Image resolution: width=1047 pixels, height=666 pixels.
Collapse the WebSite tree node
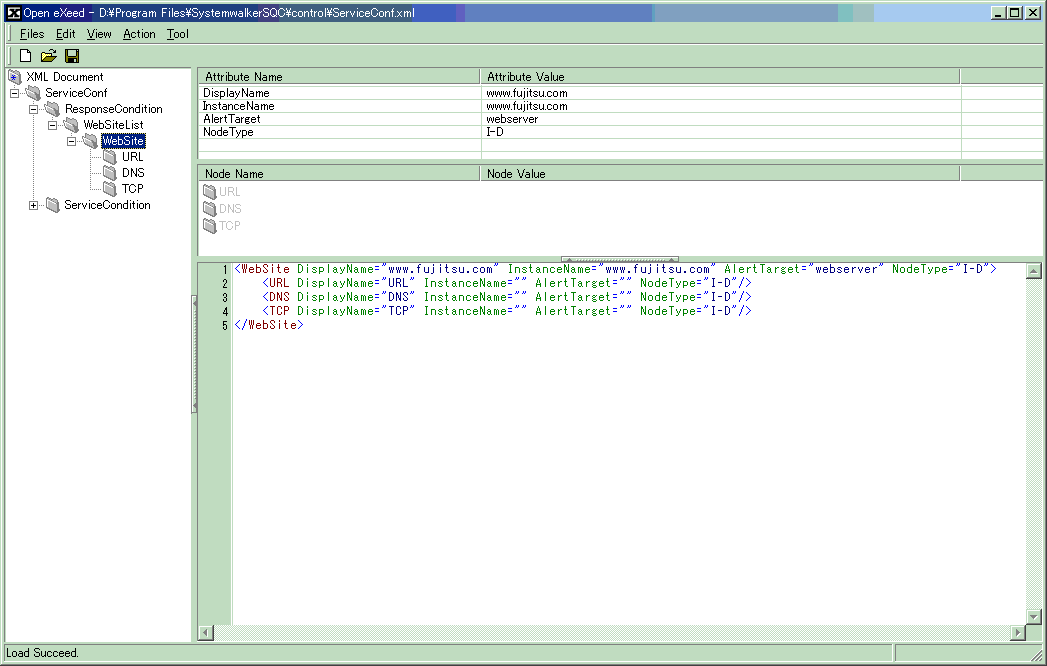click(72, 141)
